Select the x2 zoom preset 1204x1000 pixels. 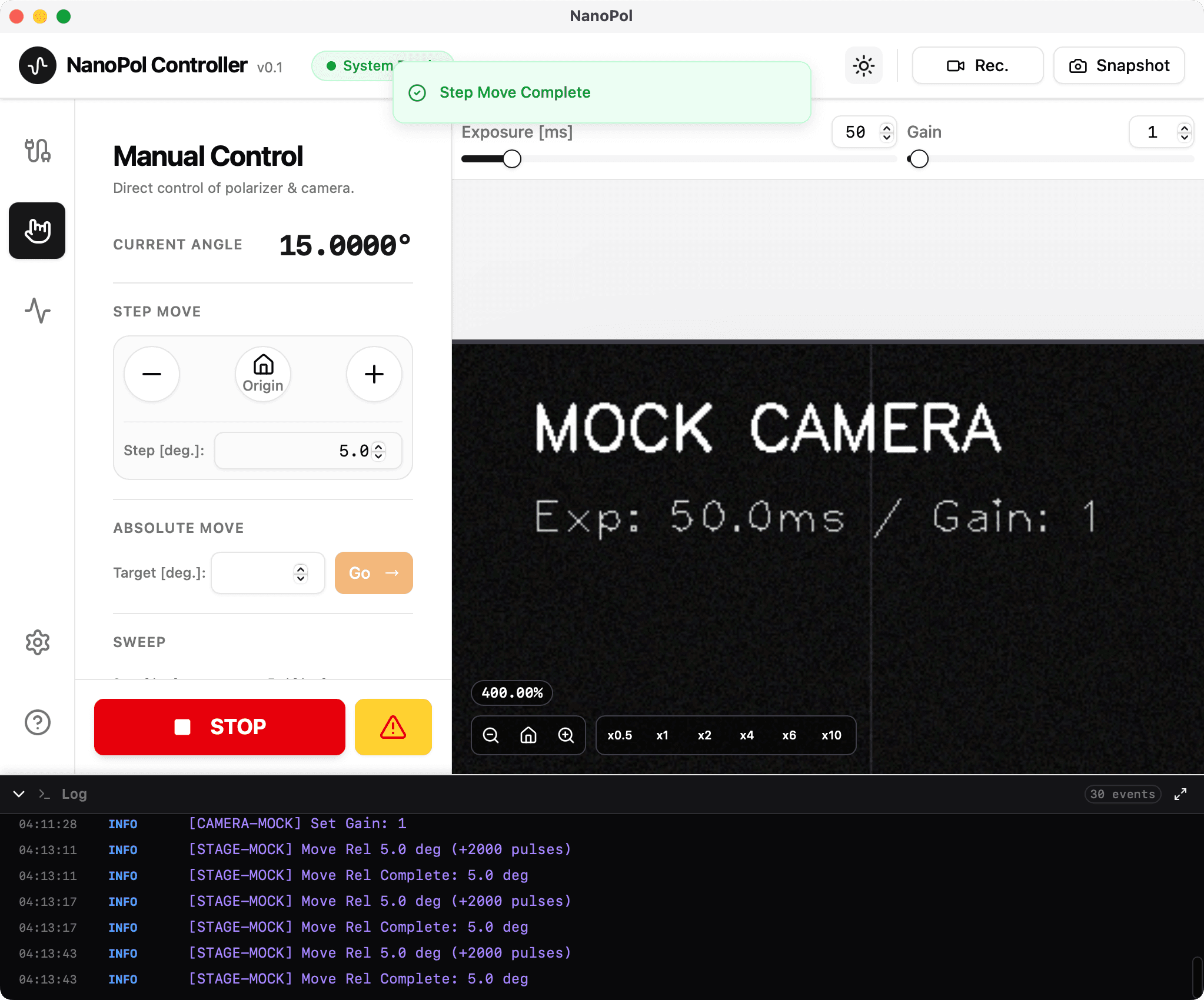(704, 735)
